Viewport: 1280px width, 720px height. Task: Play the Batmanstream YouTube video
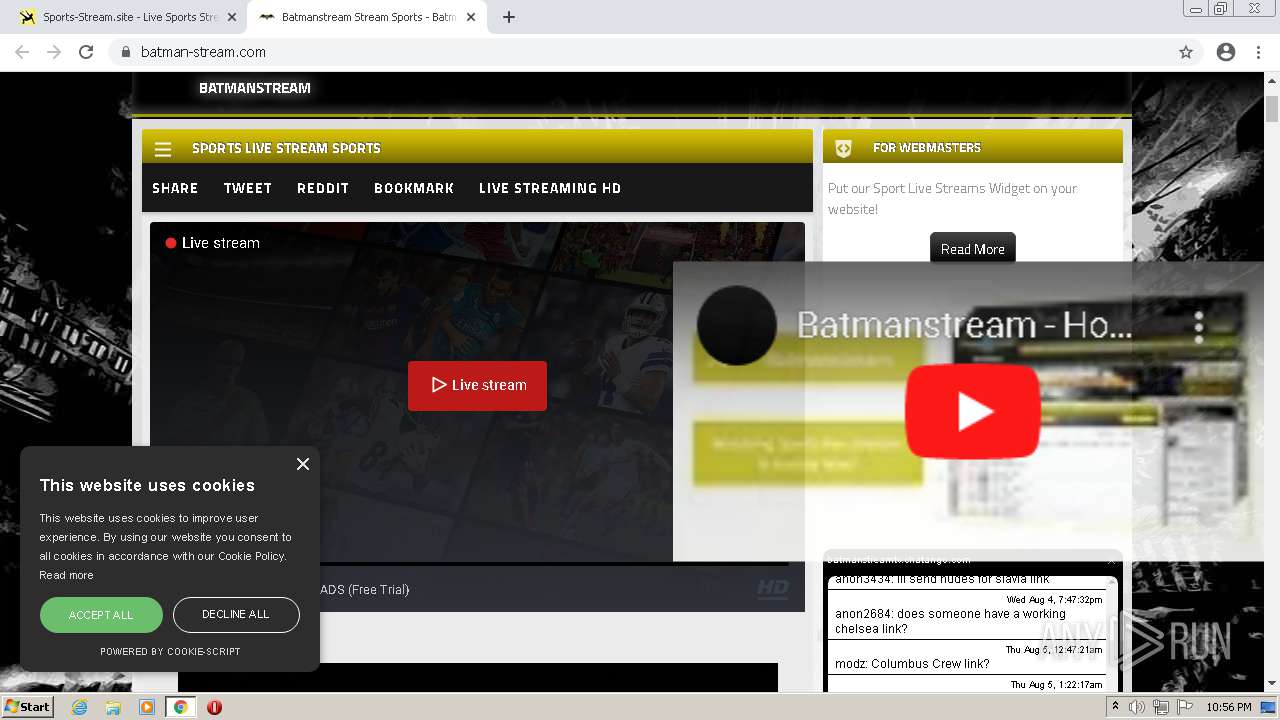[x=972, y=411]
